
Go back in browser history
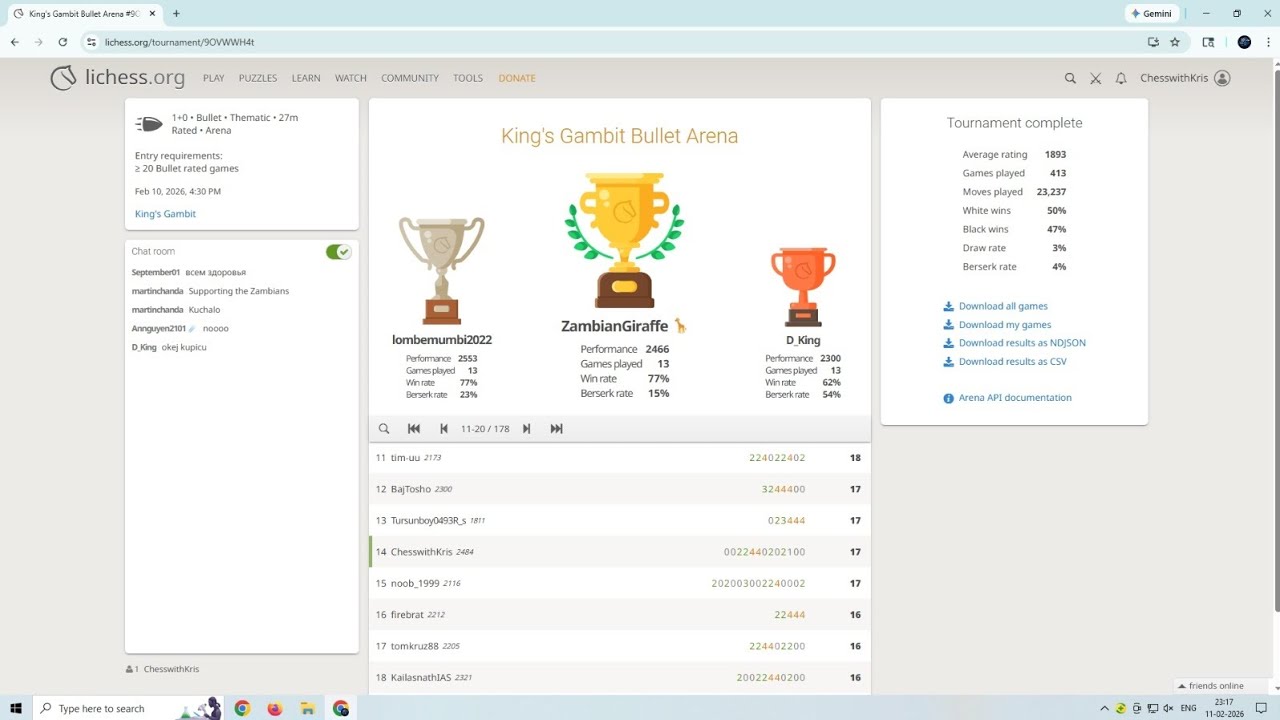(15, 42)
